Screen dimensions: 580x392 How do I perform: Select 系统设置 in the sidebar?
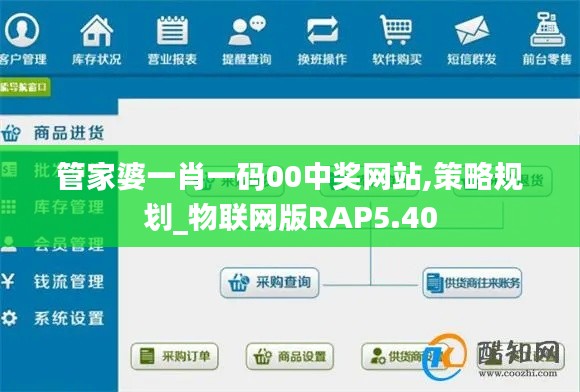point(69,318)
